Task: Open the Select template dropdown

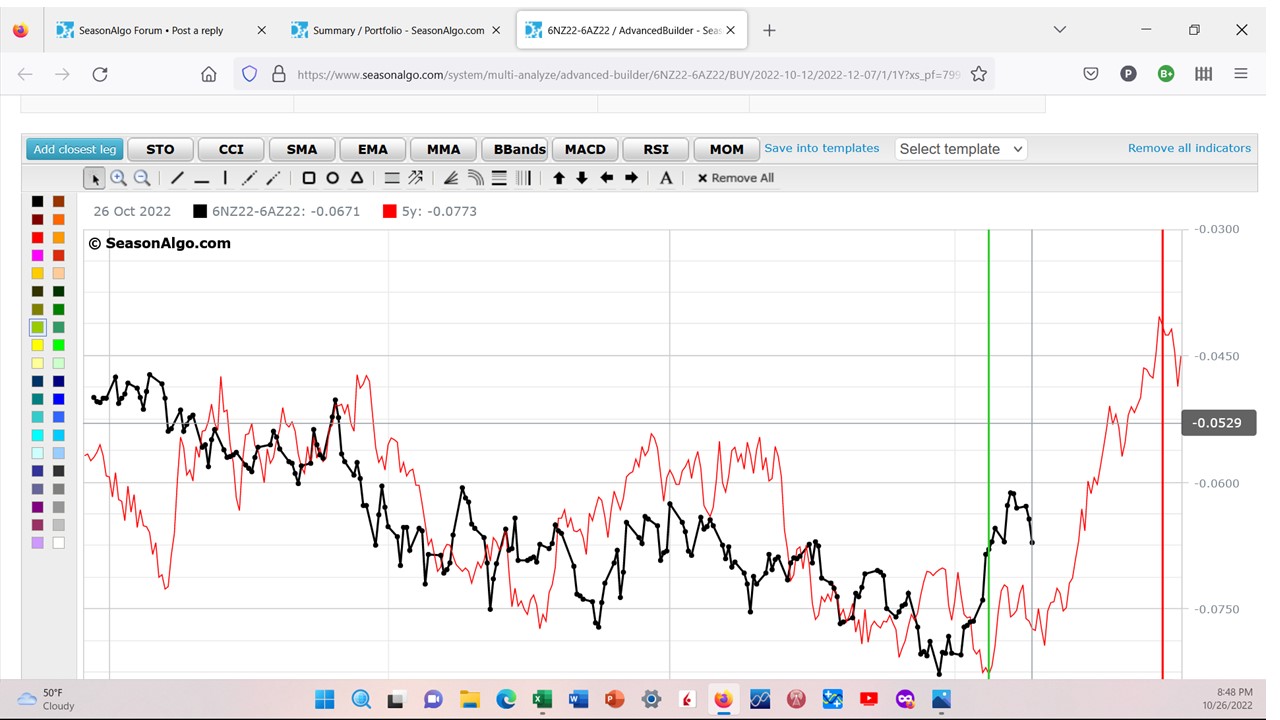Action: pyautogui.click(x=961, y=149)
